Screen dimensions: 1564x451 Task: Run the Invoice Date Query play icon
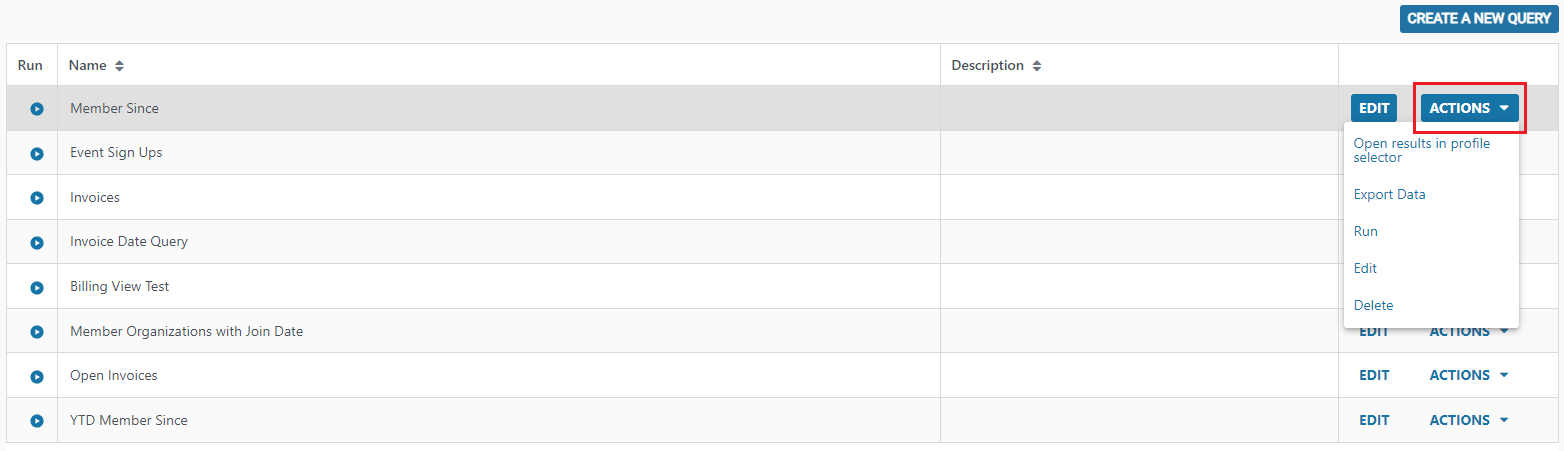tap(37, 243)
